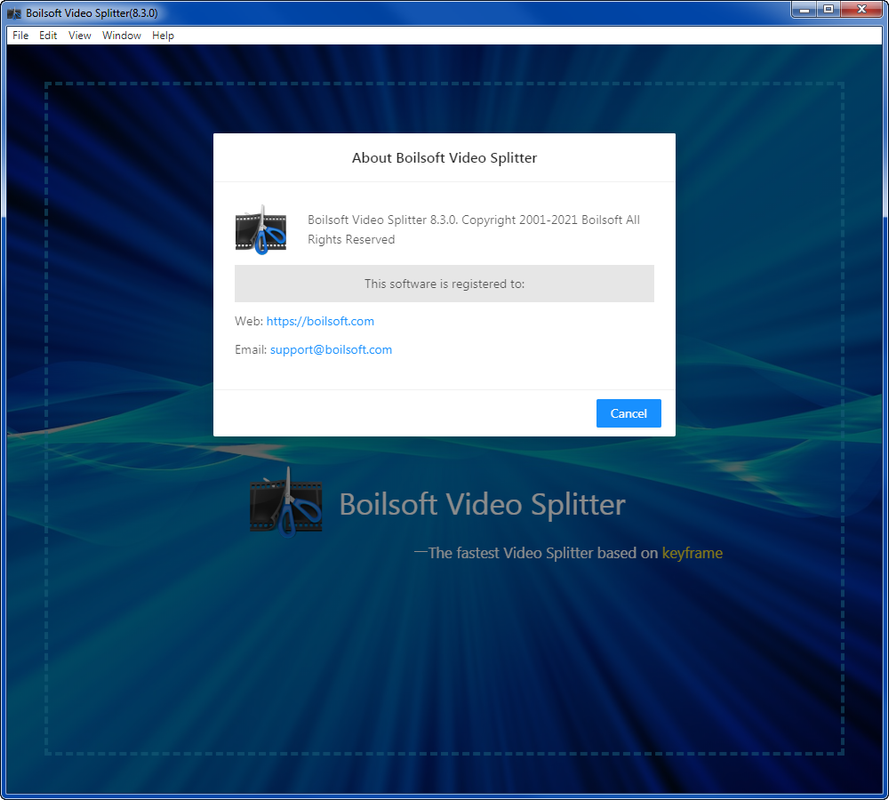Minimize the Boilsoft Video Splitter window
The width and height of the screenshot is (889, 800).
tap(804, 10)
